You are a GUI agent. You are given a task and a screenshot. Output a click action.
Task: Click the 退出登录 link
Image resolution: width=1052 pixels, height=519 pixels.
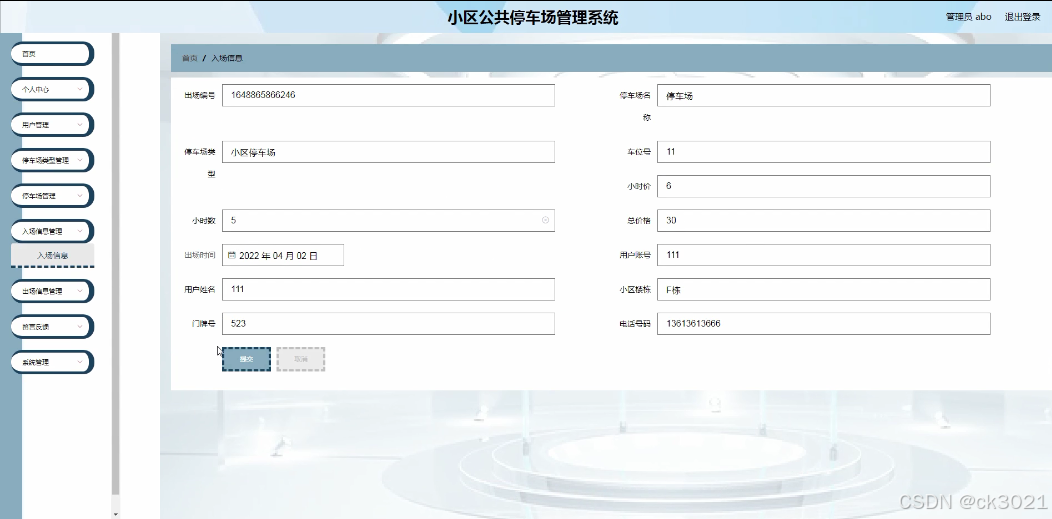tap(1022, 17)
